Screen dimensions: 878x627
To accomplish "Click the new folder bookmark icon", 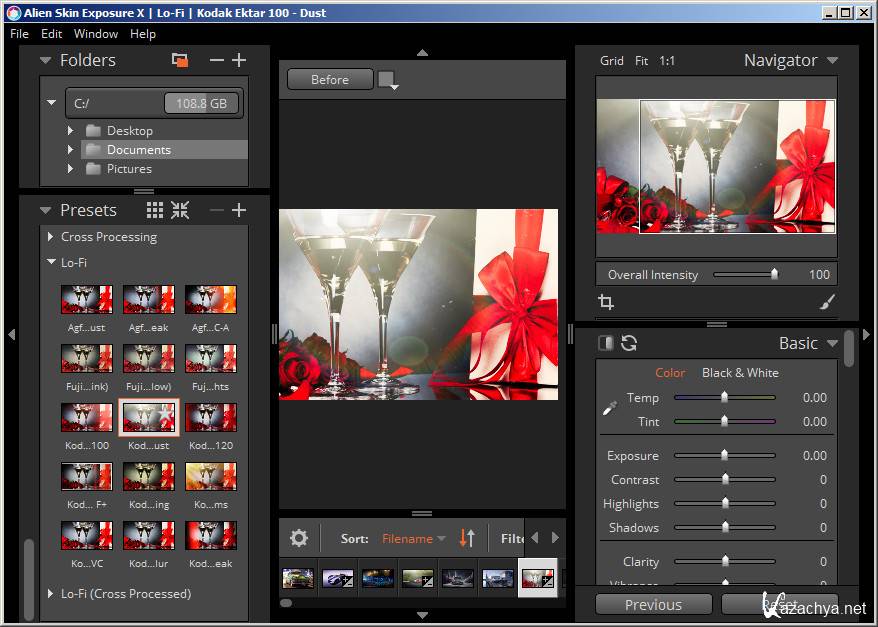I will [x=180, y=60].
